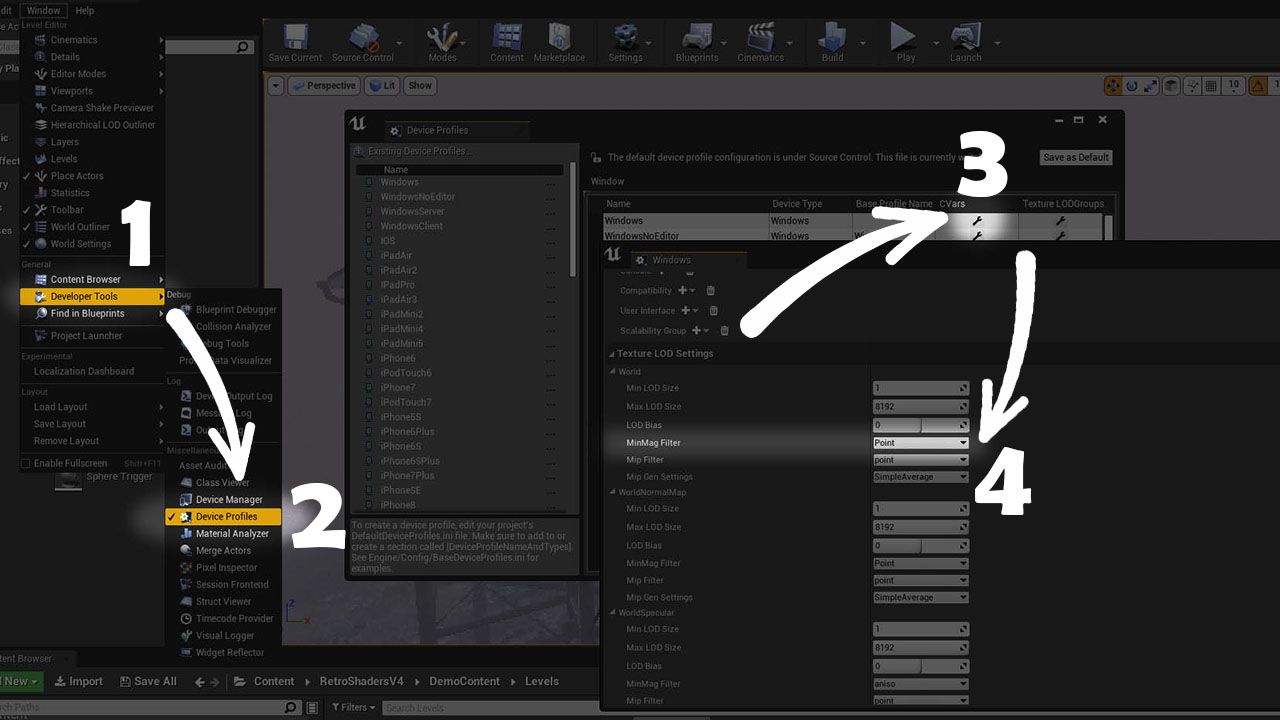The height and width of the screenshot is (720, 1280).
Task: Collapse WorldNormalMap group
Action: coord(613,492)
